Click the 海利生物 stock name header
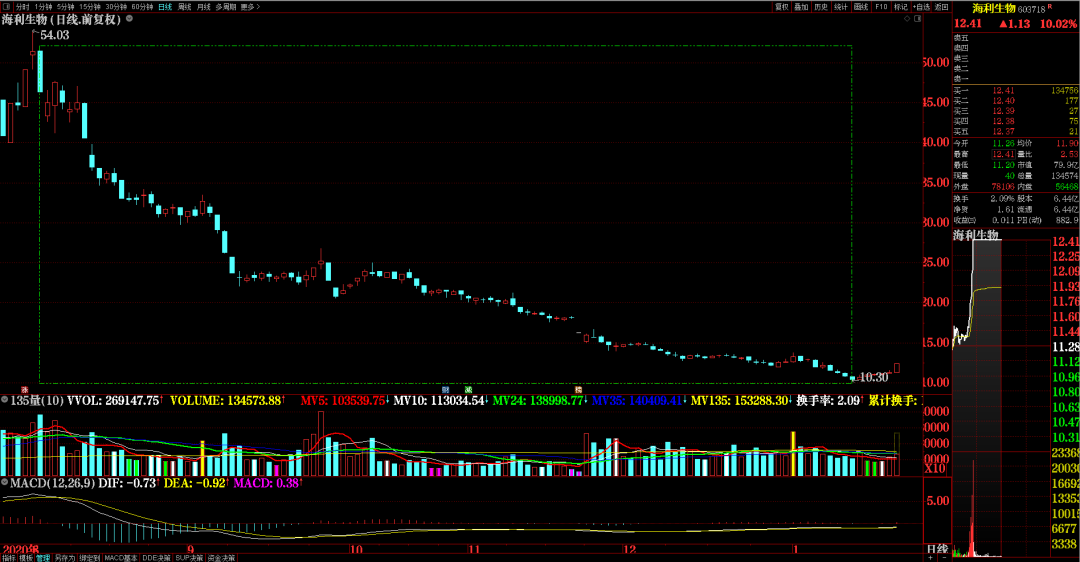This screenshot has width=1080, height=562. click(x=993, y=8)
